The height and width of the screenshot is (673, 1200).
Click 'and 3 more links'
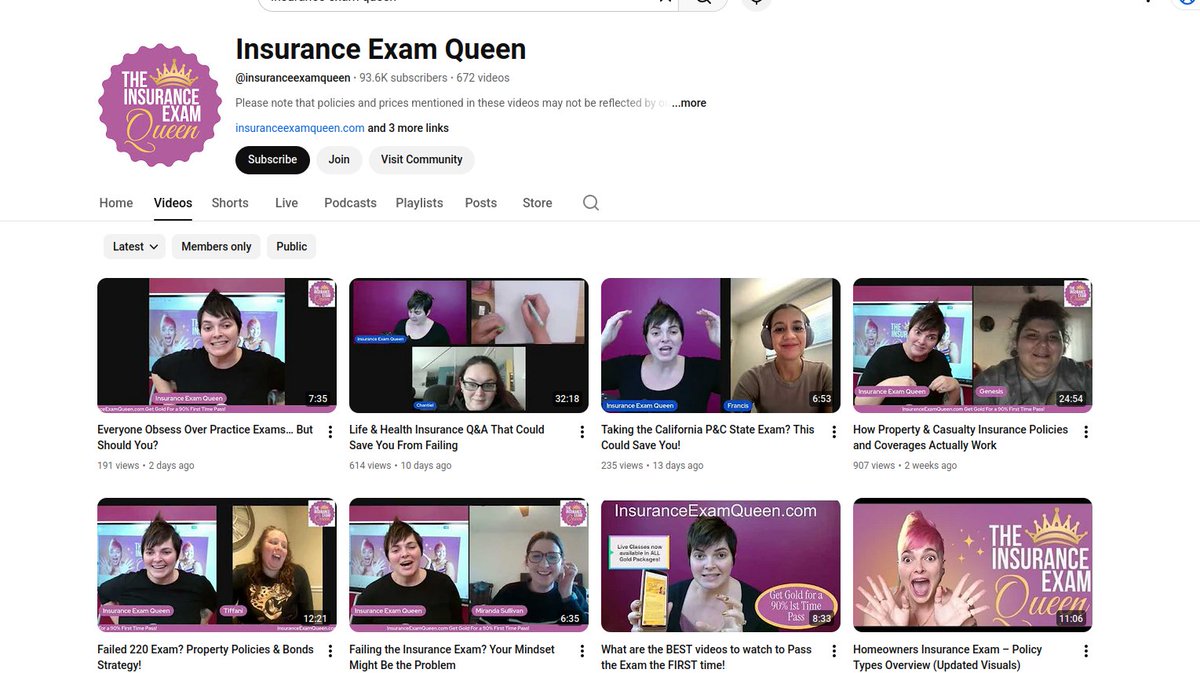pos(408,128)
